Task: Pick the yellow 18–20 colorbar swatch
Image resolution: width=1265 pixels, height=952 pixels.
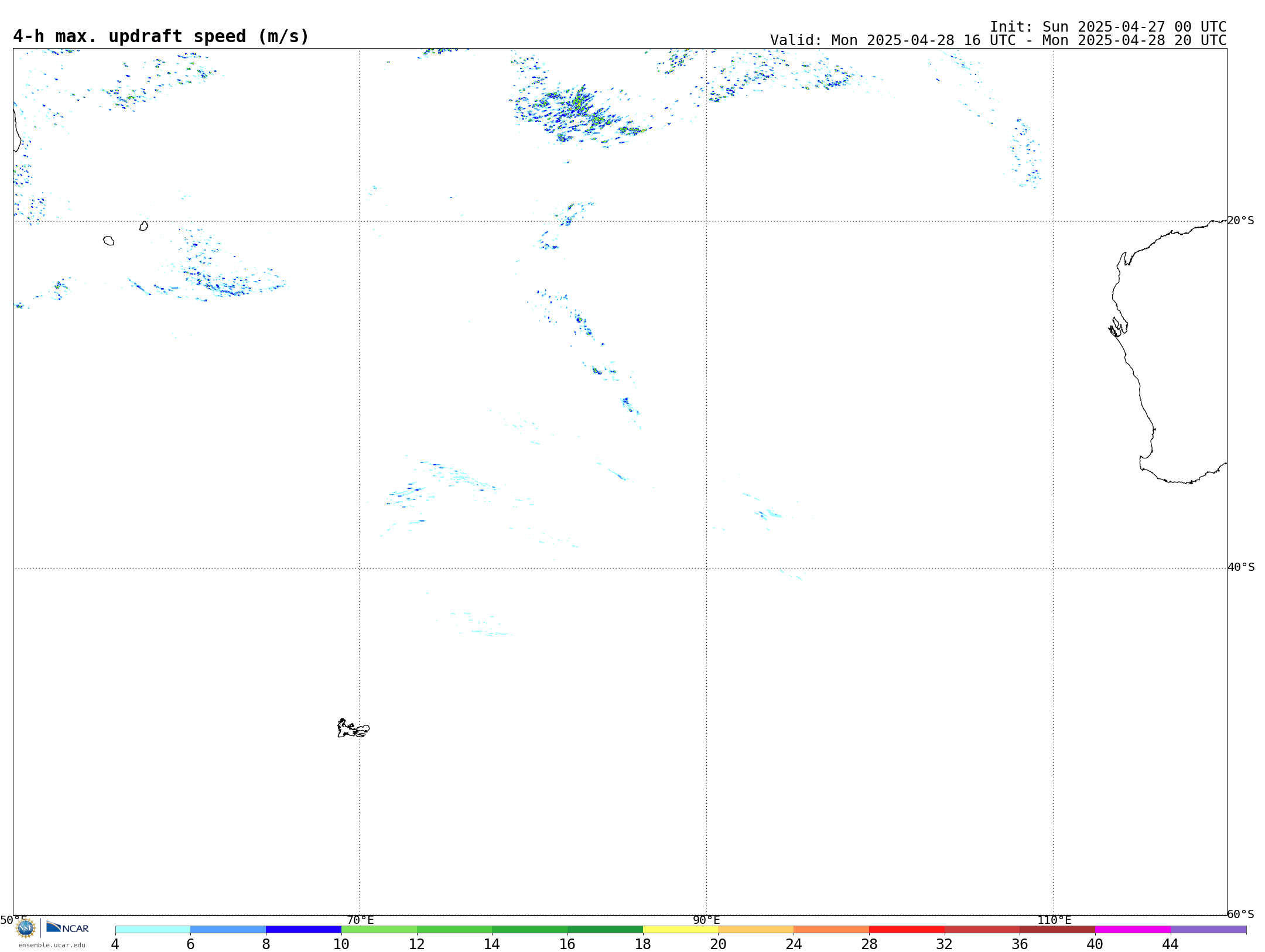Action: tap(681, 929)
